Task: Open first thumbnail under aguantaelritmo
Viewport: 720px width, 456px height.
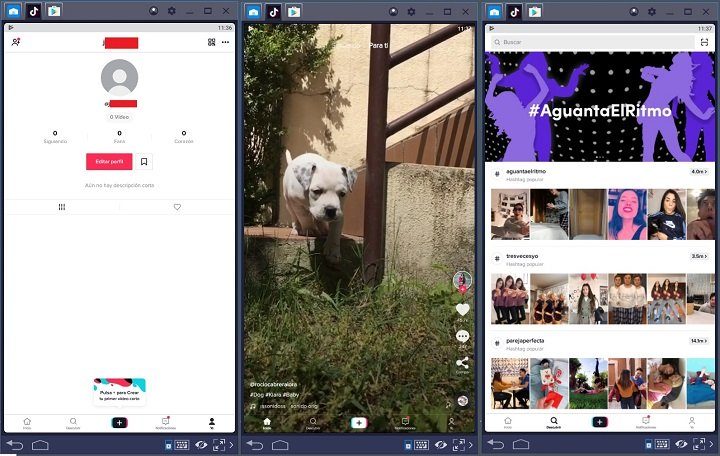Action: click(x=510, y=214)
